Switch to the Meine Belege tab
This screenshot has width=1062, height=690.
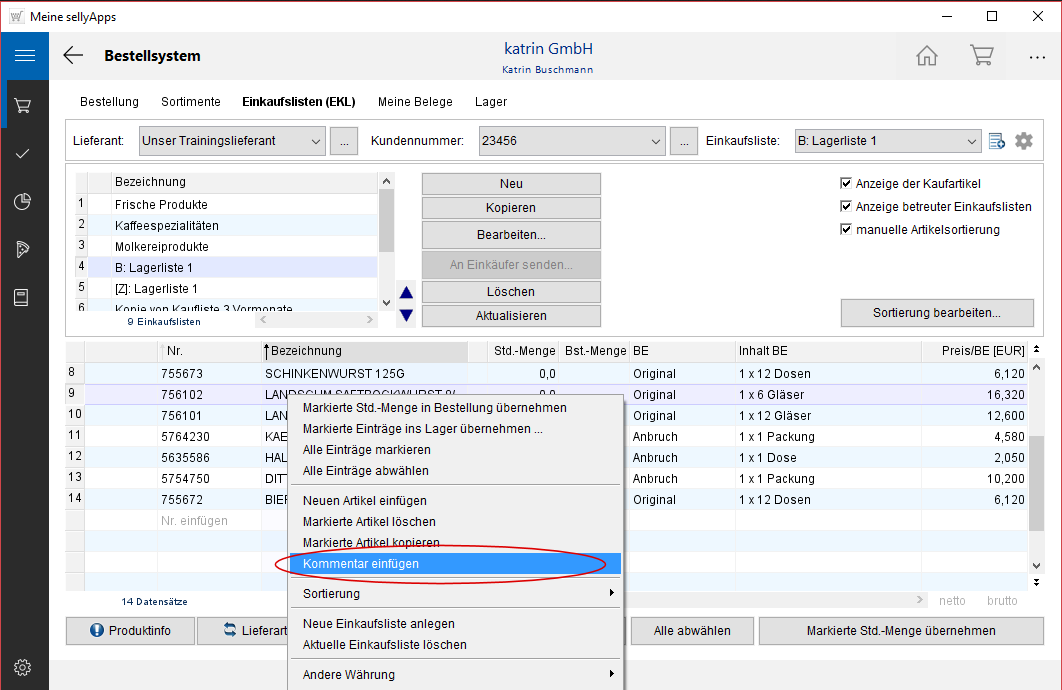[x=415, y=102]
